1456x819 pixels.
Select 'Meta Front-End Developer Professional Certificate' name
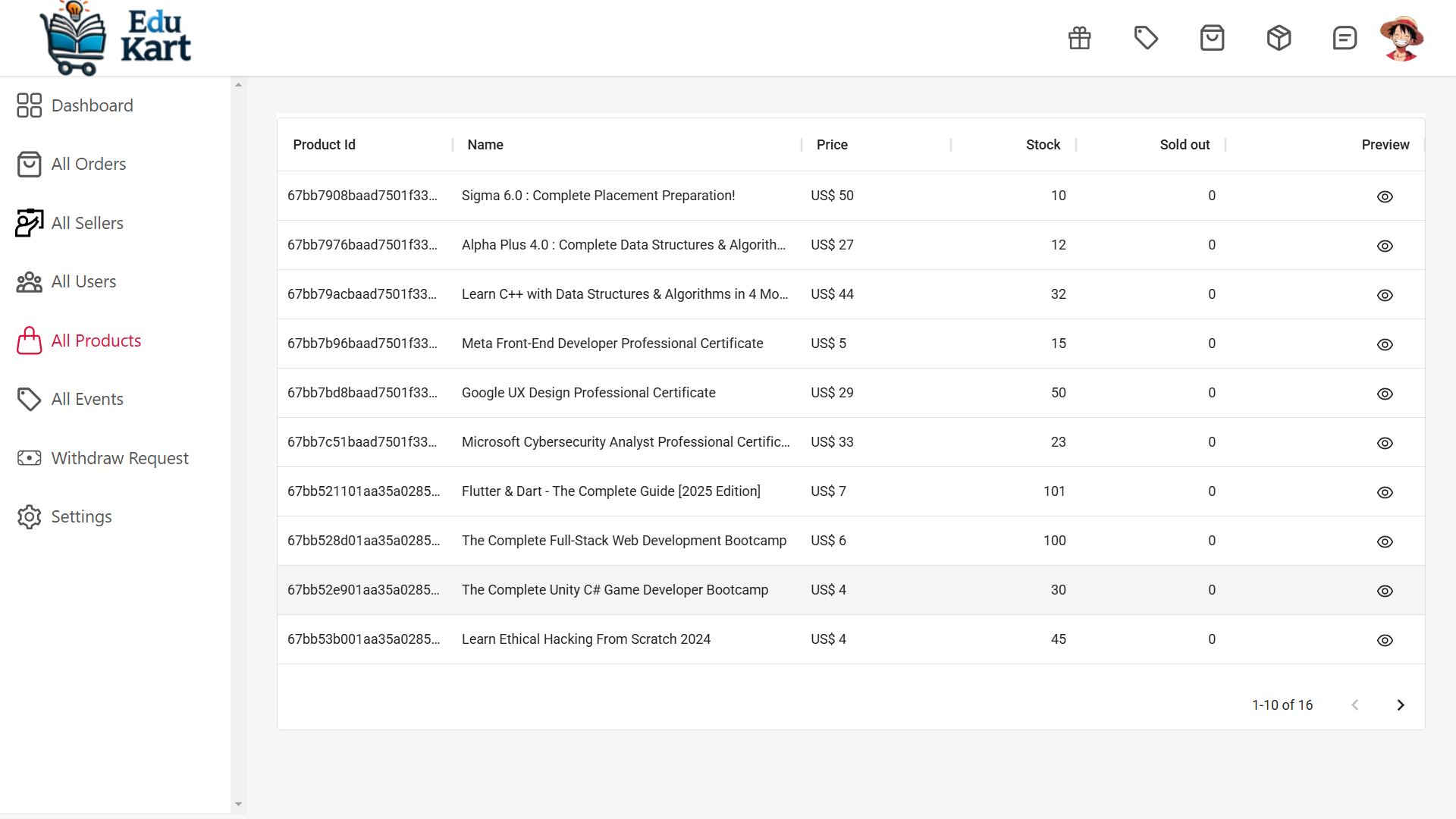[x=613, y=344]
